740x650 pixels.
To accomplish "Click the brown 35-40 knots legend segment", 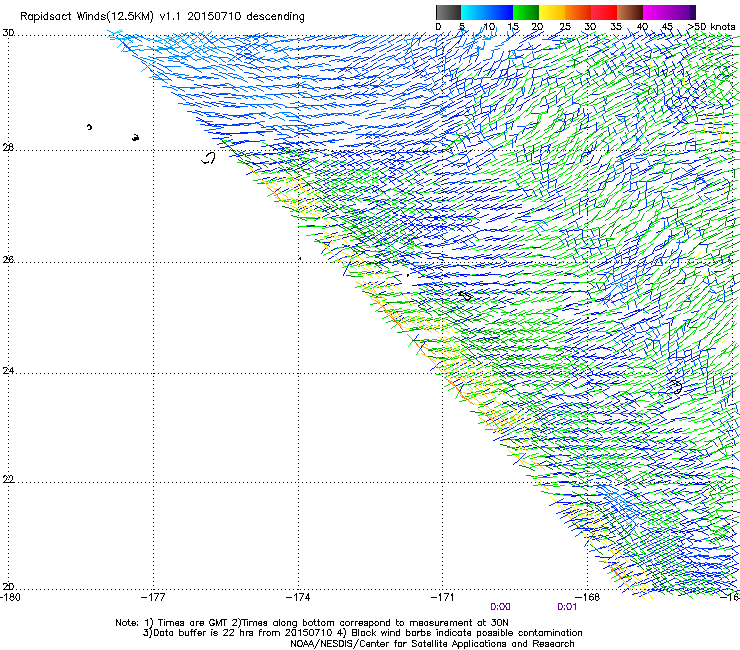I will [630, 12].
